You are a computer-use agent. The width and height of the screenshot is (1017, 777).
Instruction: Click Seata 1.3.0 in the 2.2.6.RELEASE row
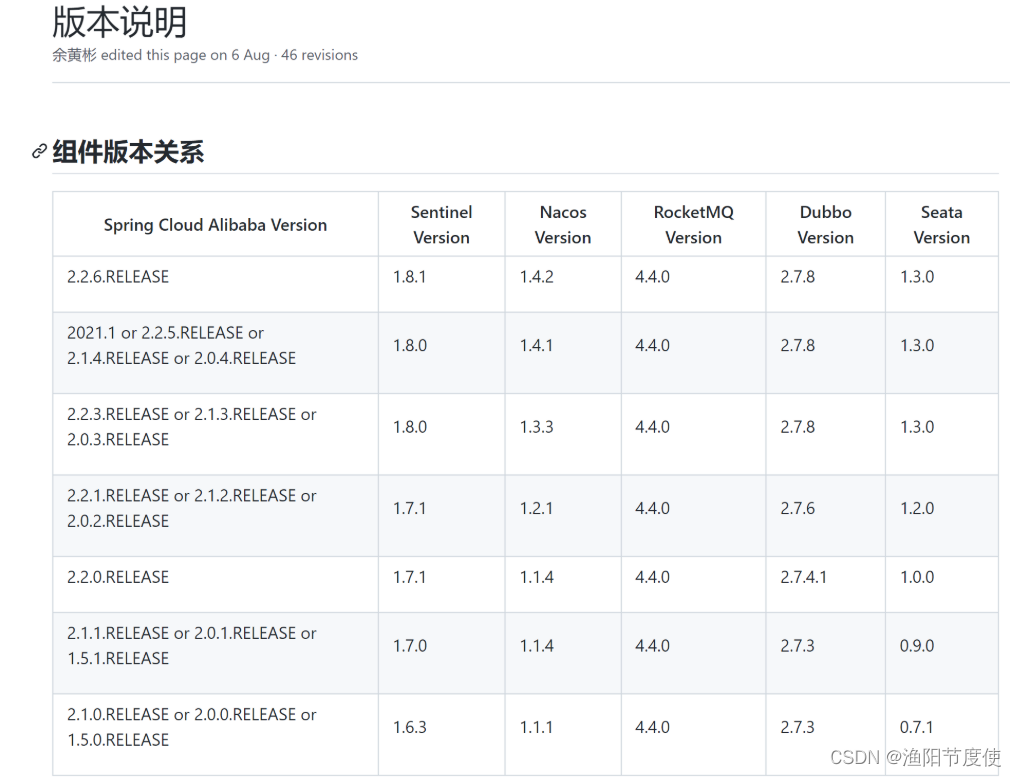click(917, 277)
